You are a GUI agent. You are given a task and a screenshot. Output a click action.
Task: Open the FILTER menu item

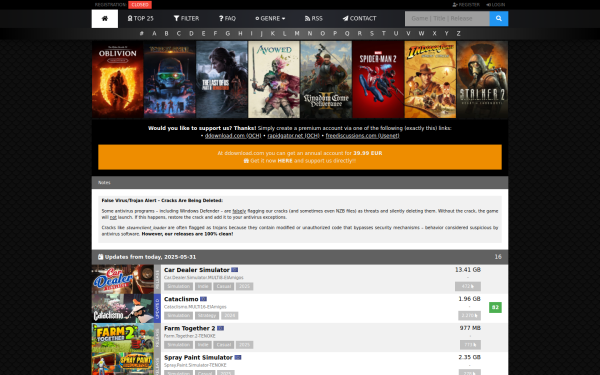pyautogui.click(x=186, y=19)
